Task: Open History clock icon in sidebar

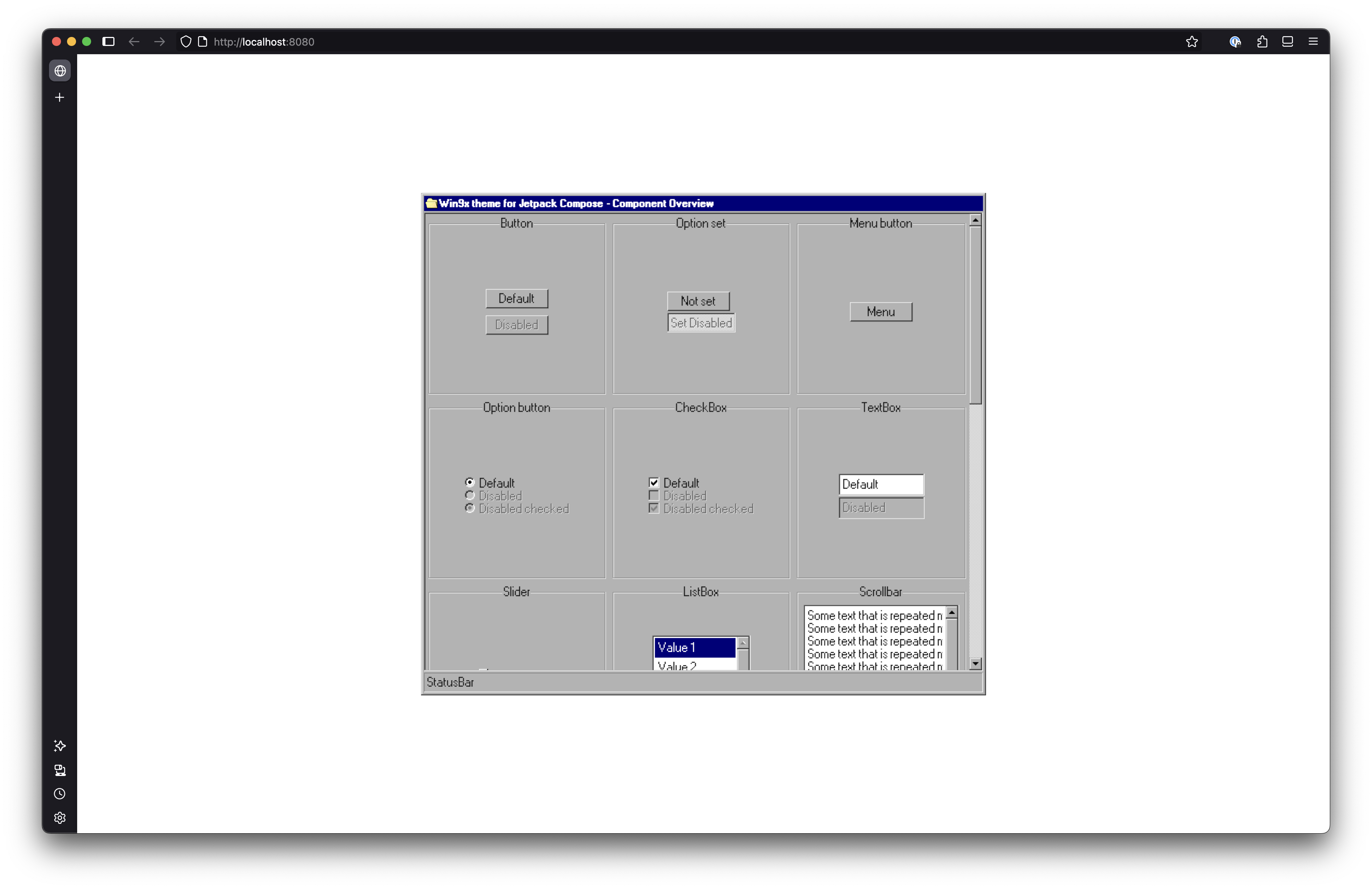Action: [59, 794]
